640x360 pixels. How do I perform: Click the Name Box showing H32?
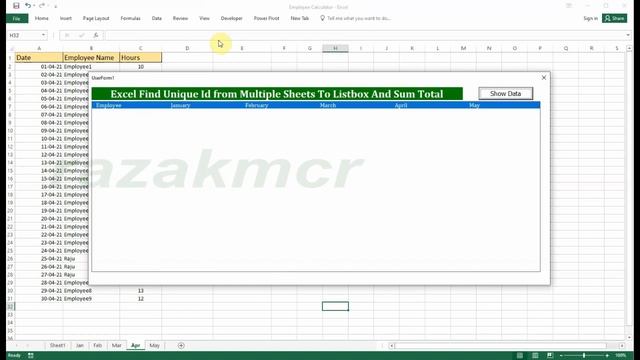23,36
